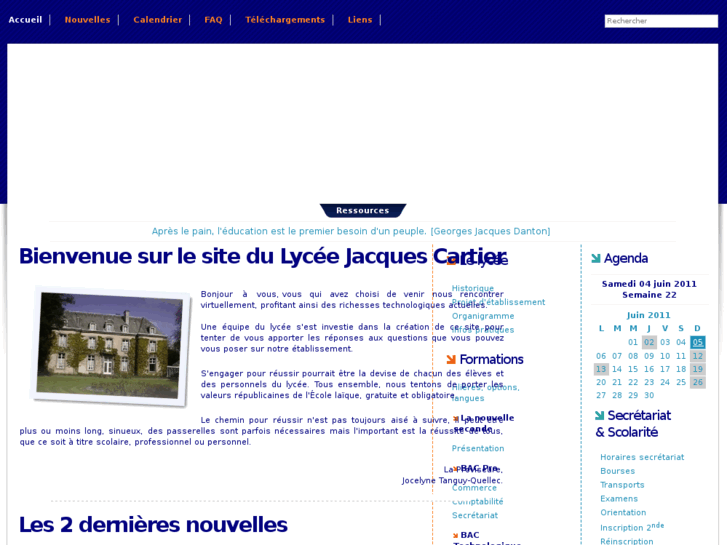The width and height of the screenshot is (727, 545).
Task: Go to Nouvelles in top navigation
Action: [x=87, y=20]
